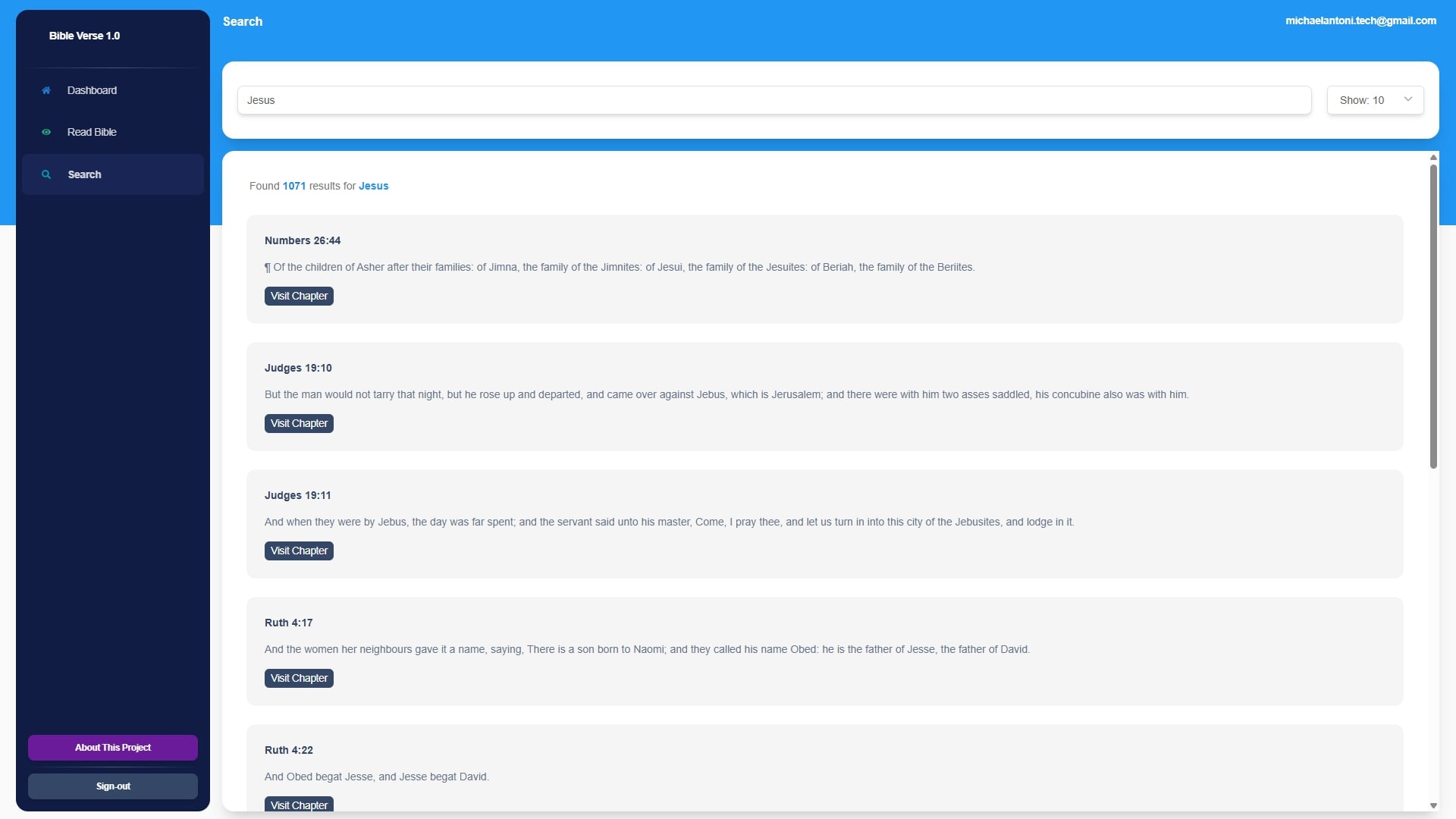Visit Chapter for Judges 19:11

click(x=299, y=551)
